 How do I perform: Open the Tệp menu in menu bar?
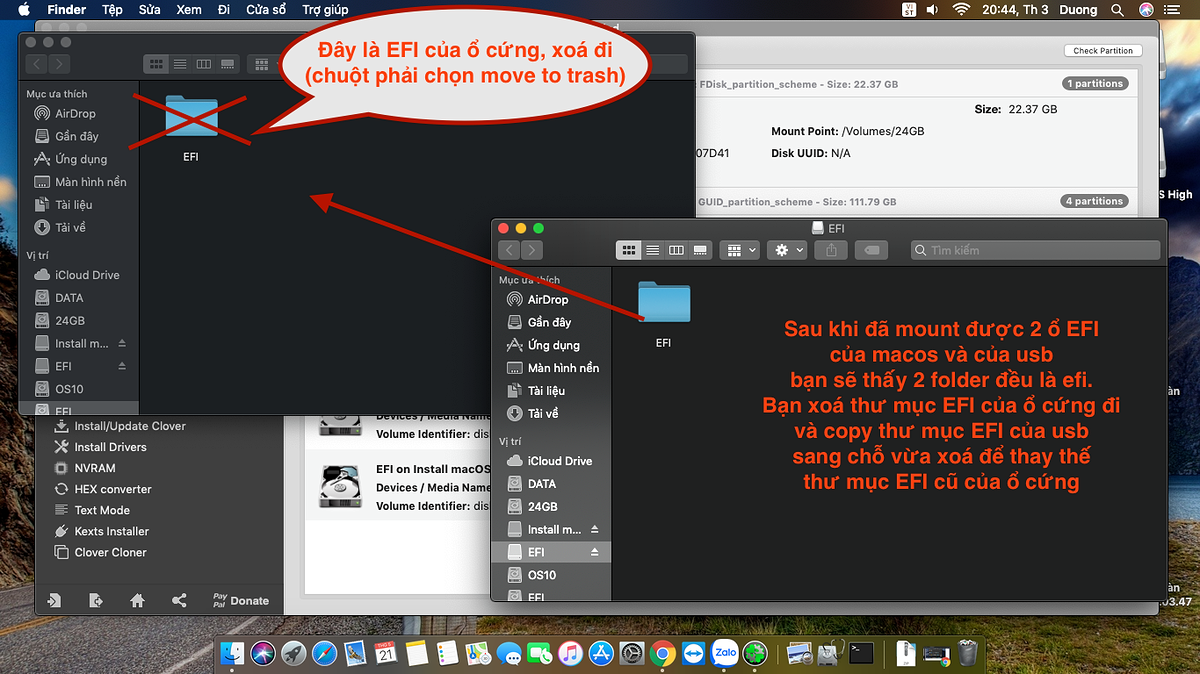tap(112, 9)
